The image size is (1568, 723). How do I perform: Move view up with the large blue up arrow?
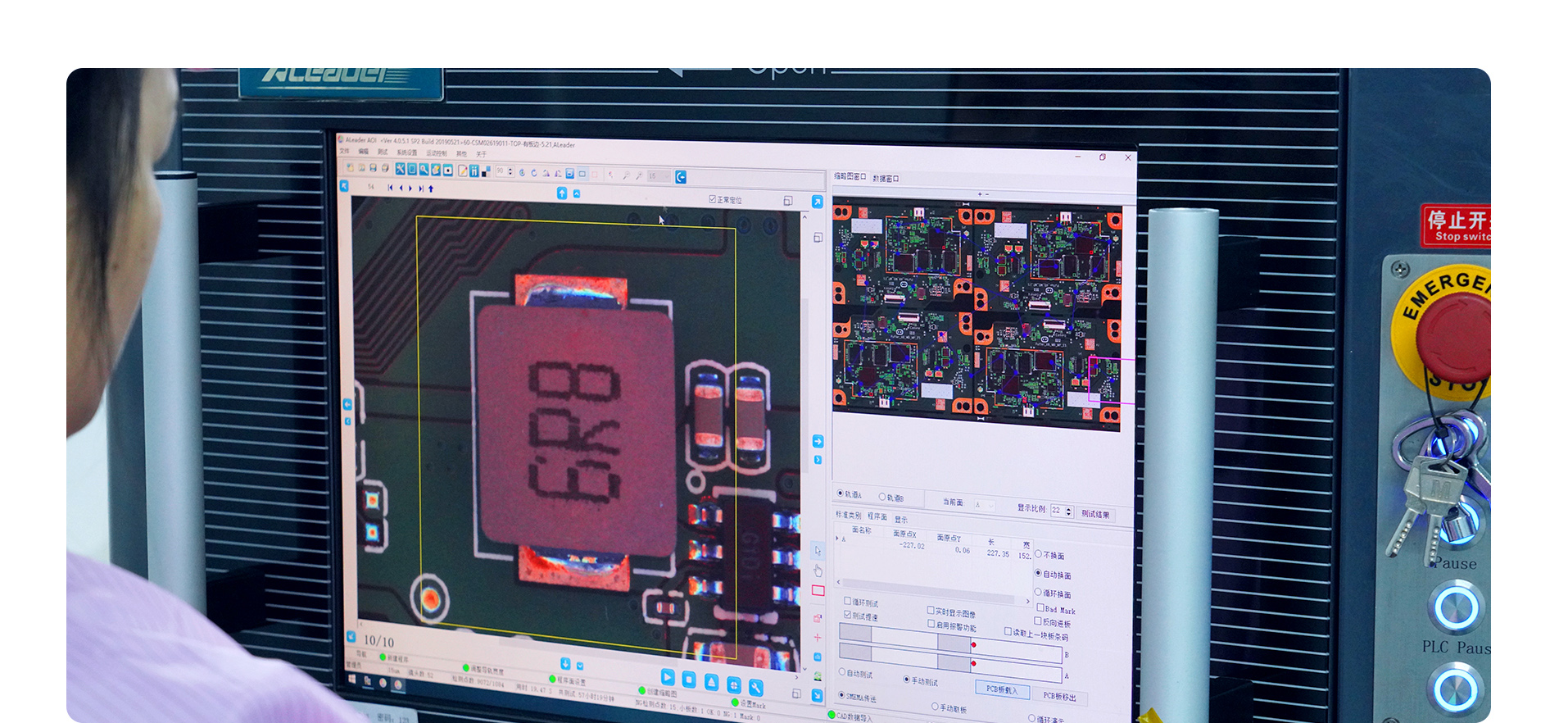point(562,193)
